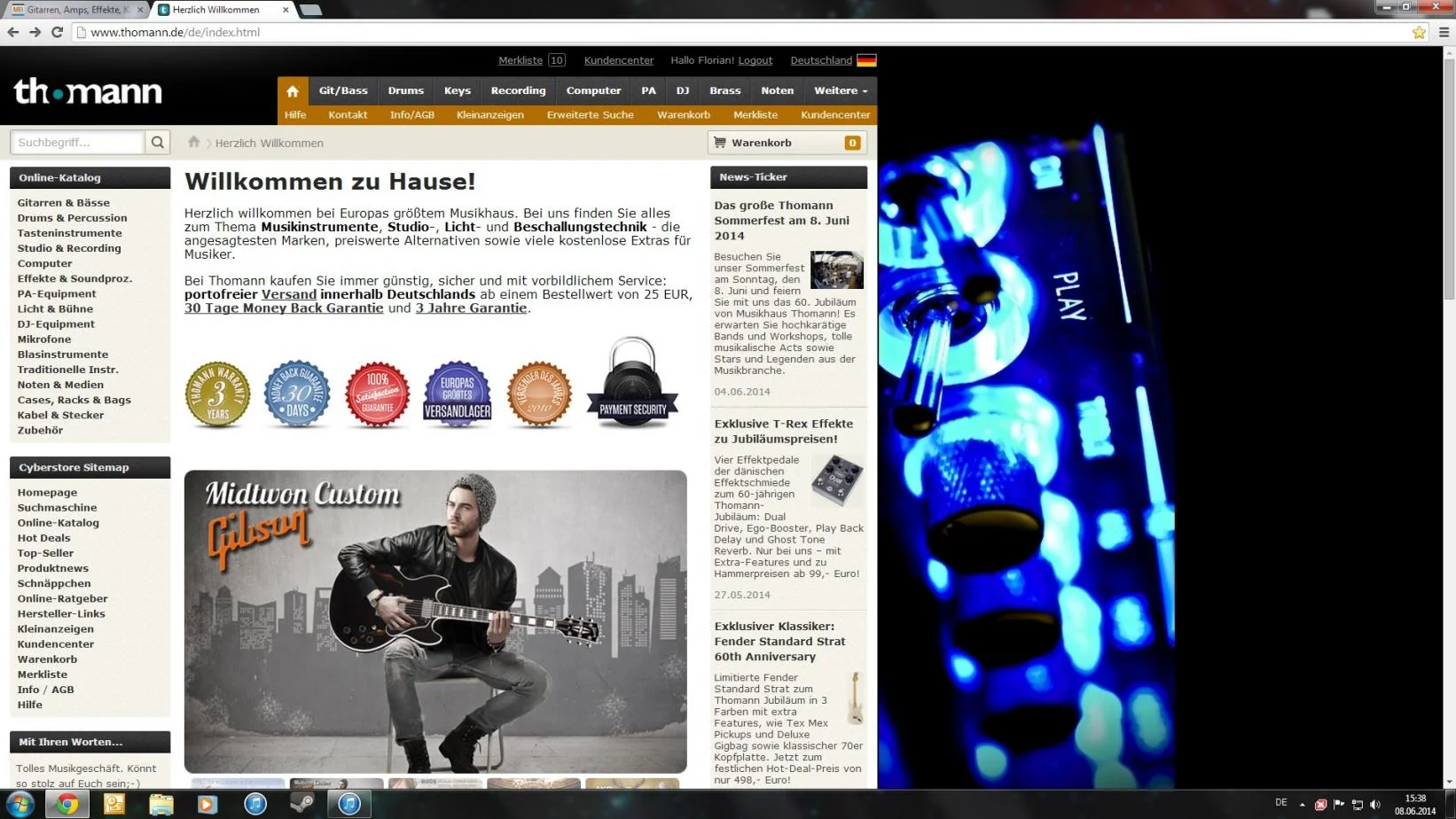The width and height of the screenshot is (1456, 819).
Task: Click the network icon in the system tray
Action: coord(1357,805)
